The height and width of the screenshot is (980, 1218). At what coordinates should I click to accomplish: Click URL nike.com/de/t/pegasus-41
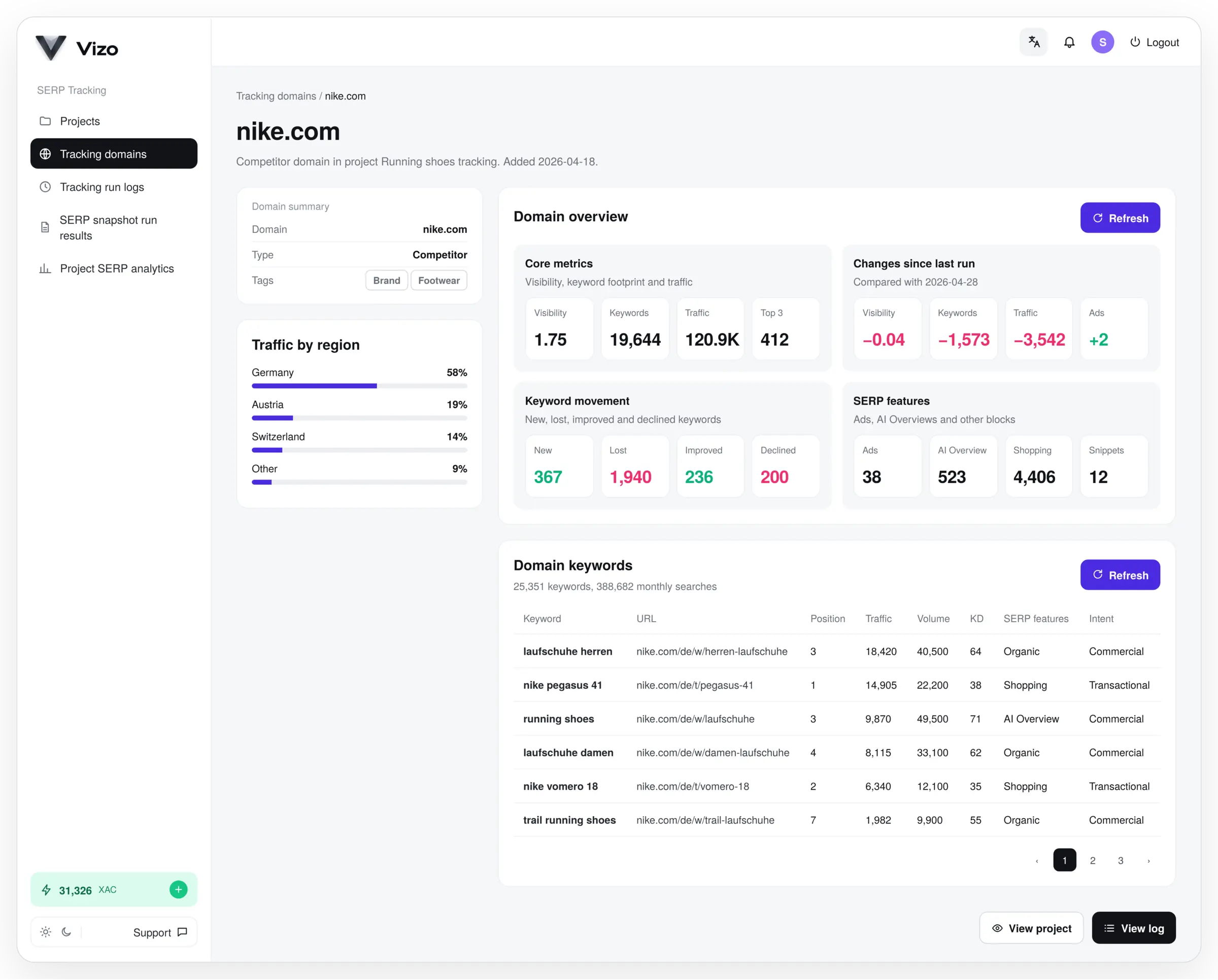[x=694, y=685]
